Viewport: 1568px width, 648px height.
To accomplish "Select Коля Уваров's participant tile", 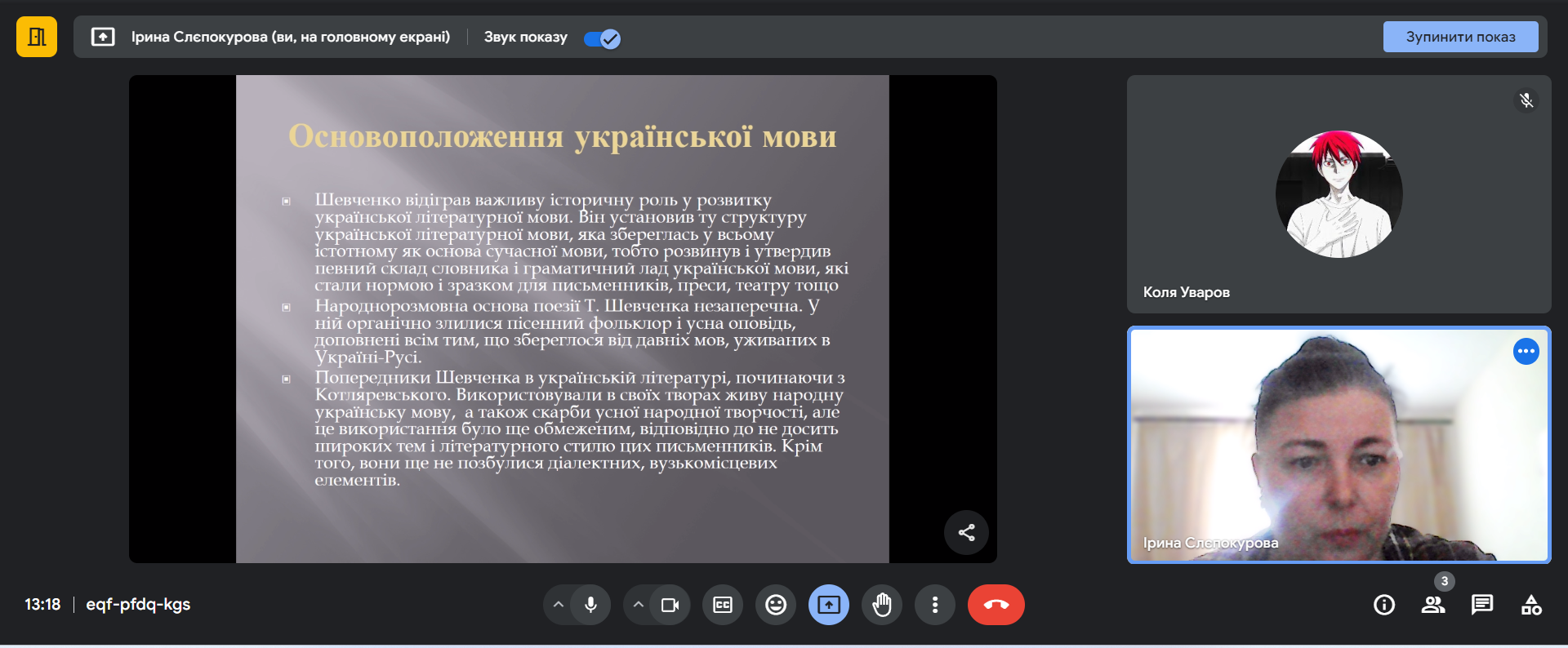I will [1339, 194].
